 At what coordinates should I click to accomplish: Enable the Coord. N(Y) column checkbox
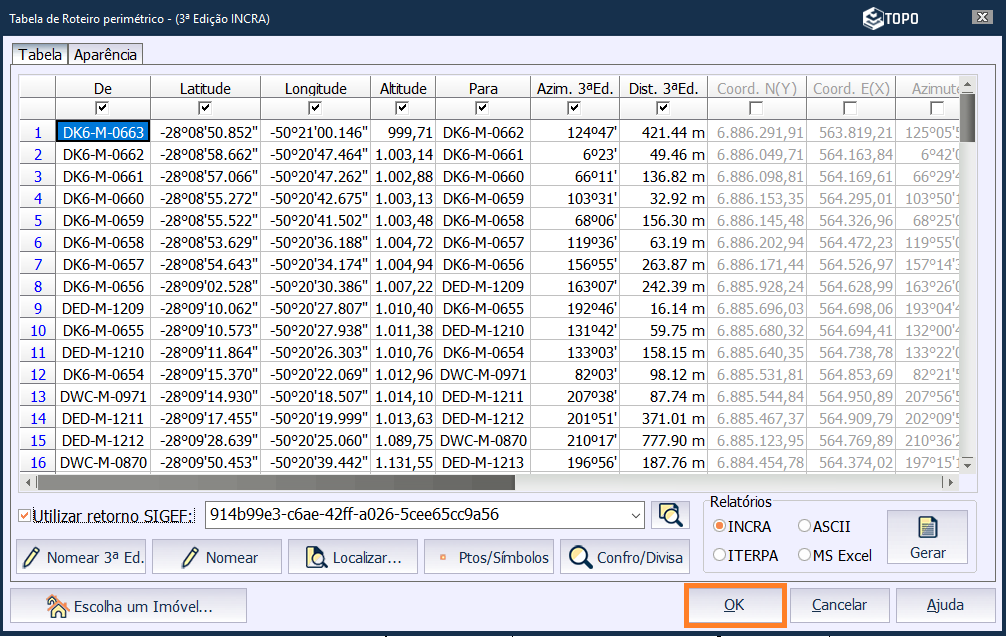(756, 108)
